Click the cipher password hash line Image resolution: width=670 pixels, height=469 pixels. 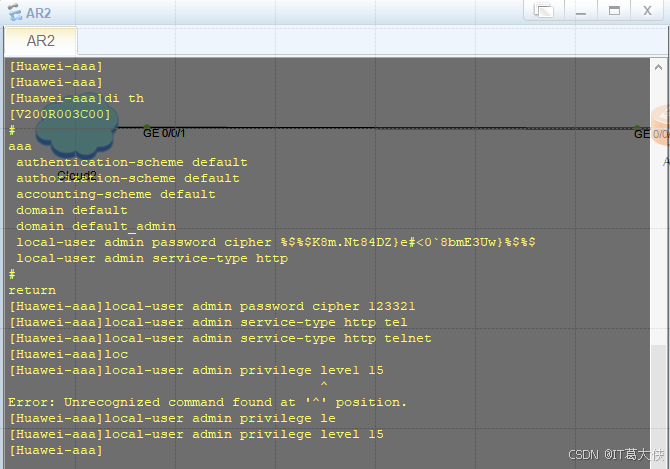pos(276,242)
